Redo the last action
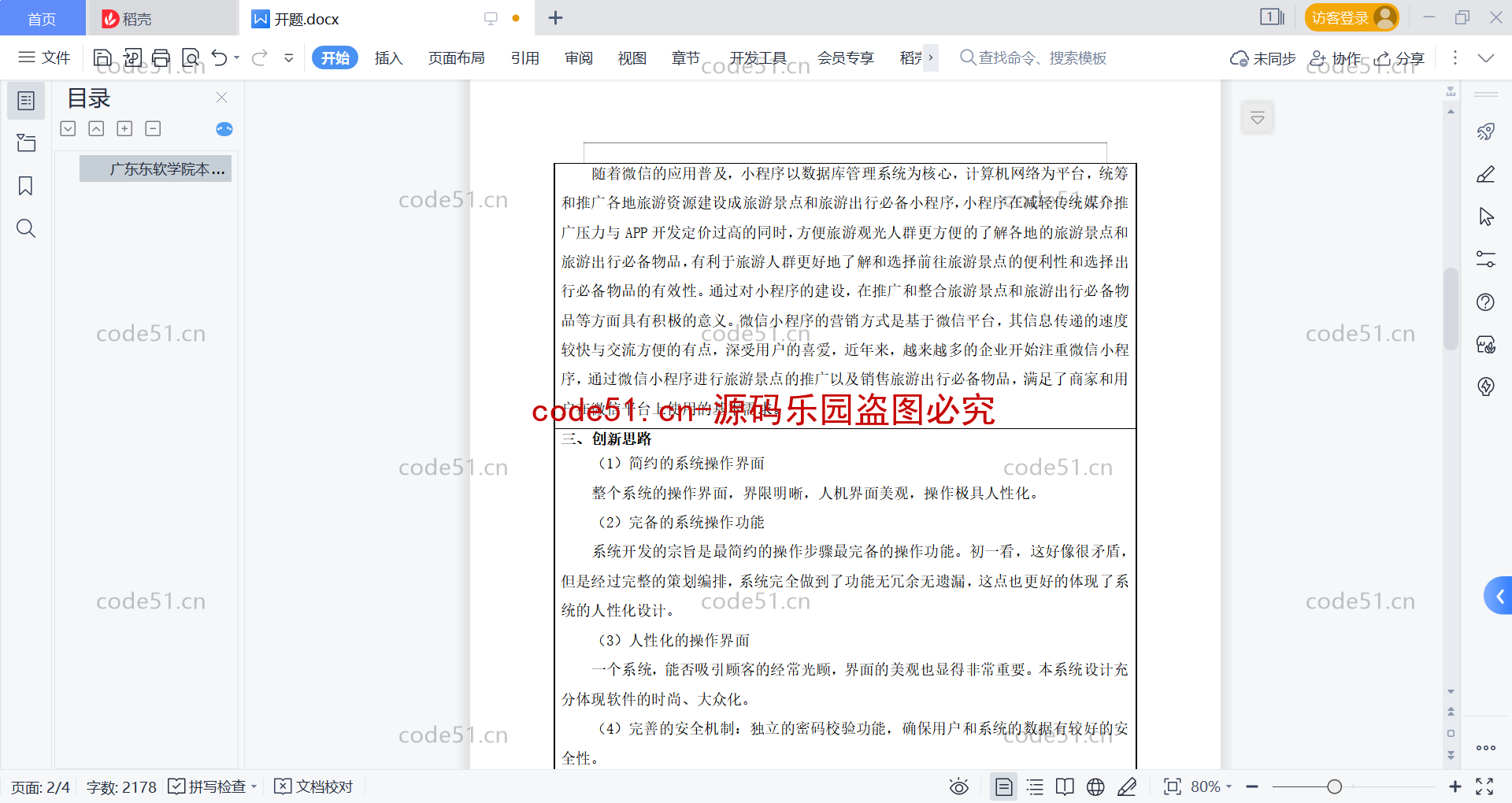The width and height of the screenshot is (1512, 803). click(x=260, y=57)
